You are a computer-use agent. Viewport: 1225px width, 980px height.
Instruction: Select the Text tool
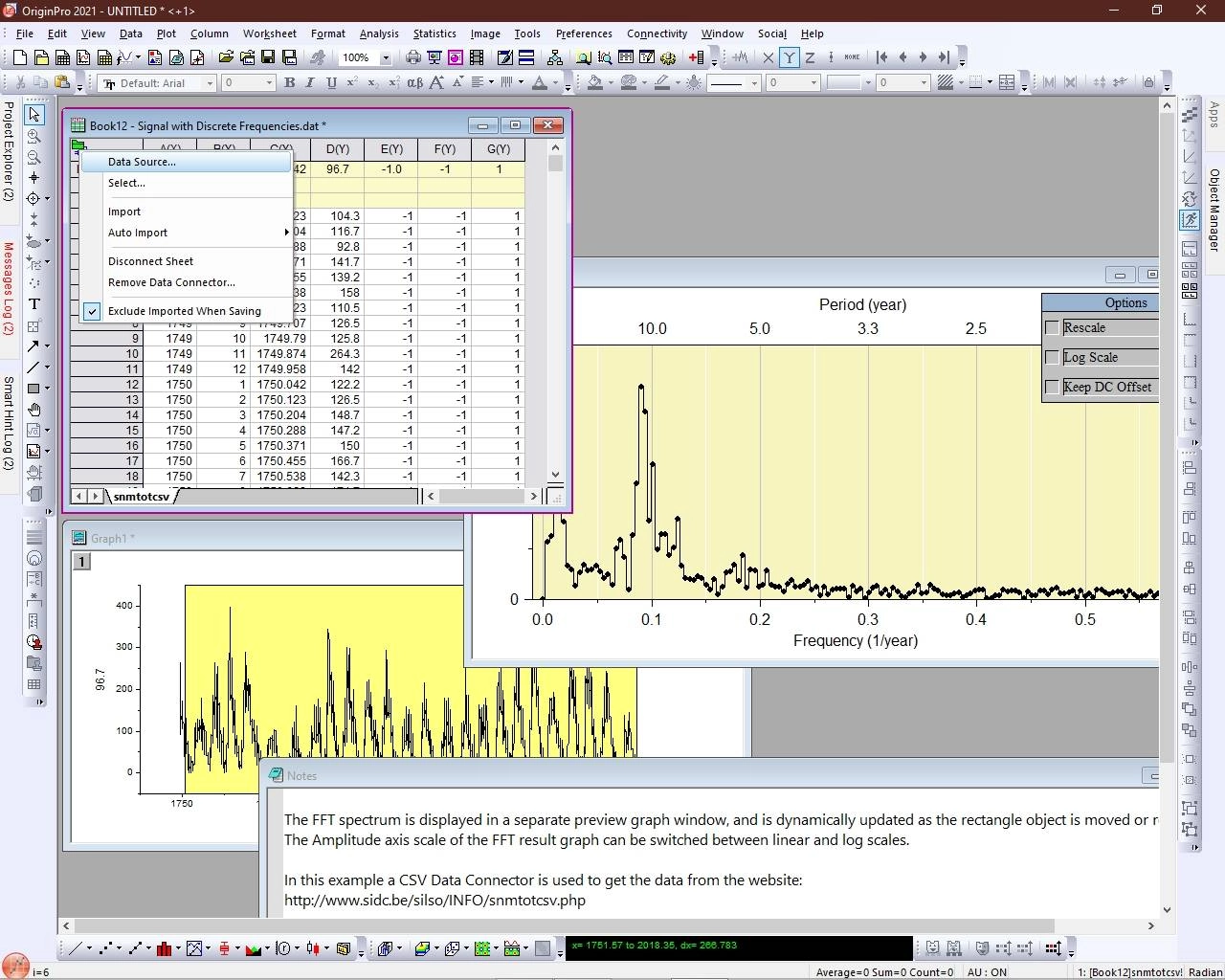click(x=34, y=304)
